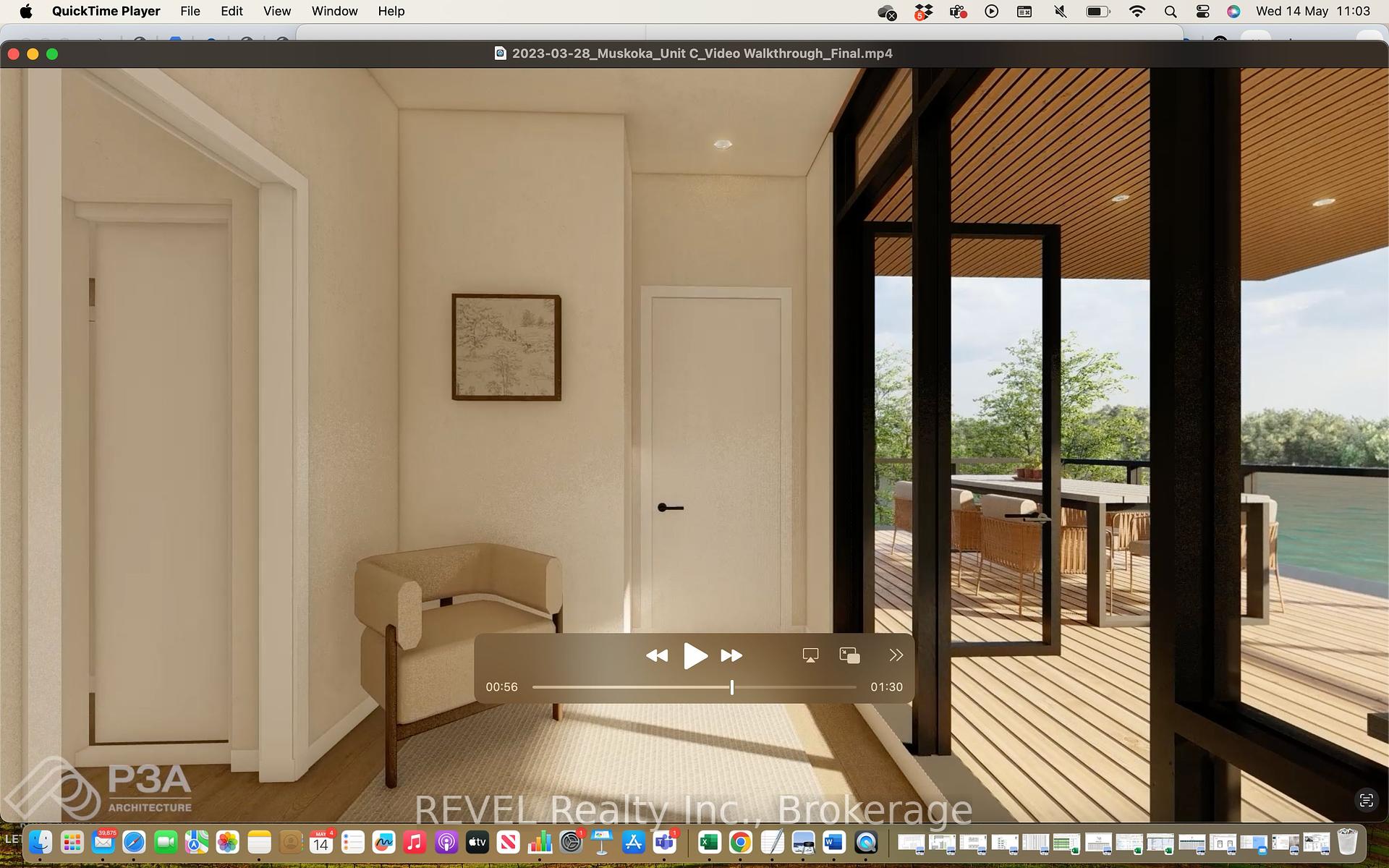Open Mail with 39,875 unread badge
This screenshot has height=868, width=1389.
pyautogui.click(x=103, y=842)
